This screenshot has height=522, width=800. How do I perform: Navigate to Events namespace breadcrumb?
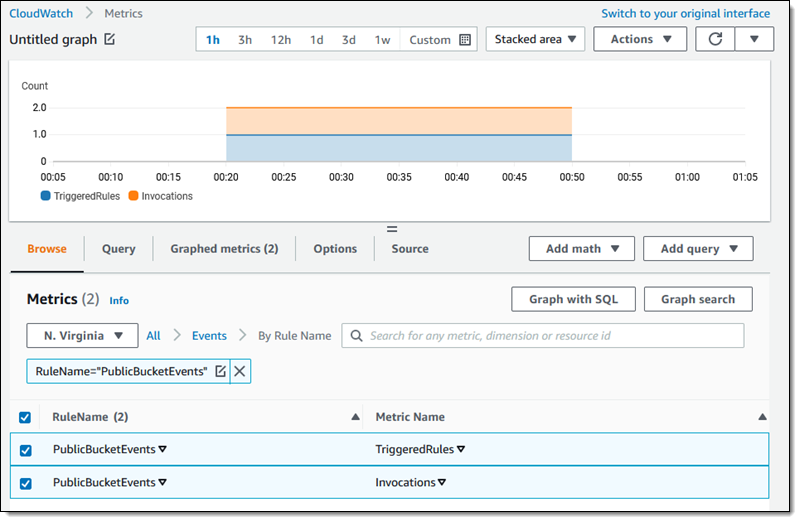coord(209,336)
